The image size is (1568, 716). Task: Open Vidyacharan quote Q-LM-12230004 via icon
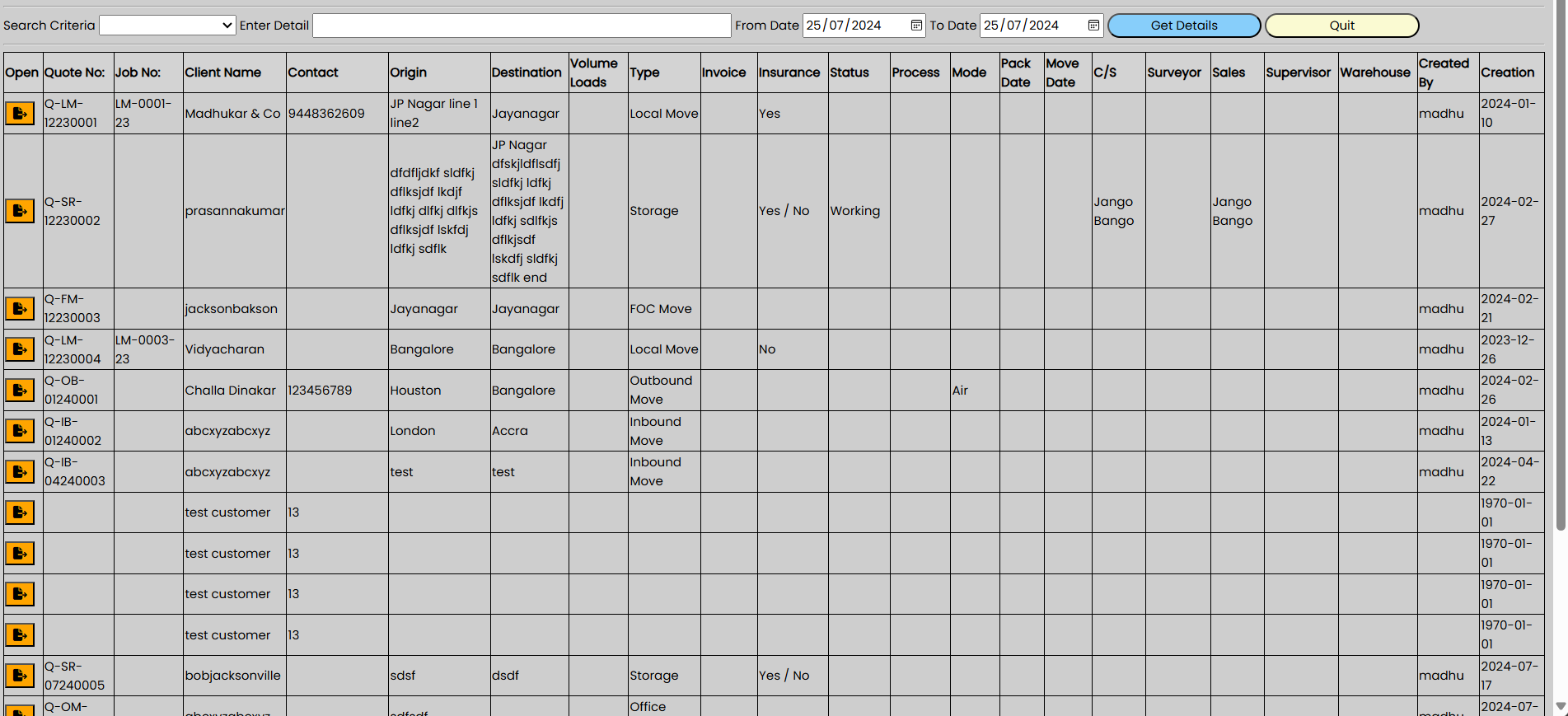[x=20, y=349]
